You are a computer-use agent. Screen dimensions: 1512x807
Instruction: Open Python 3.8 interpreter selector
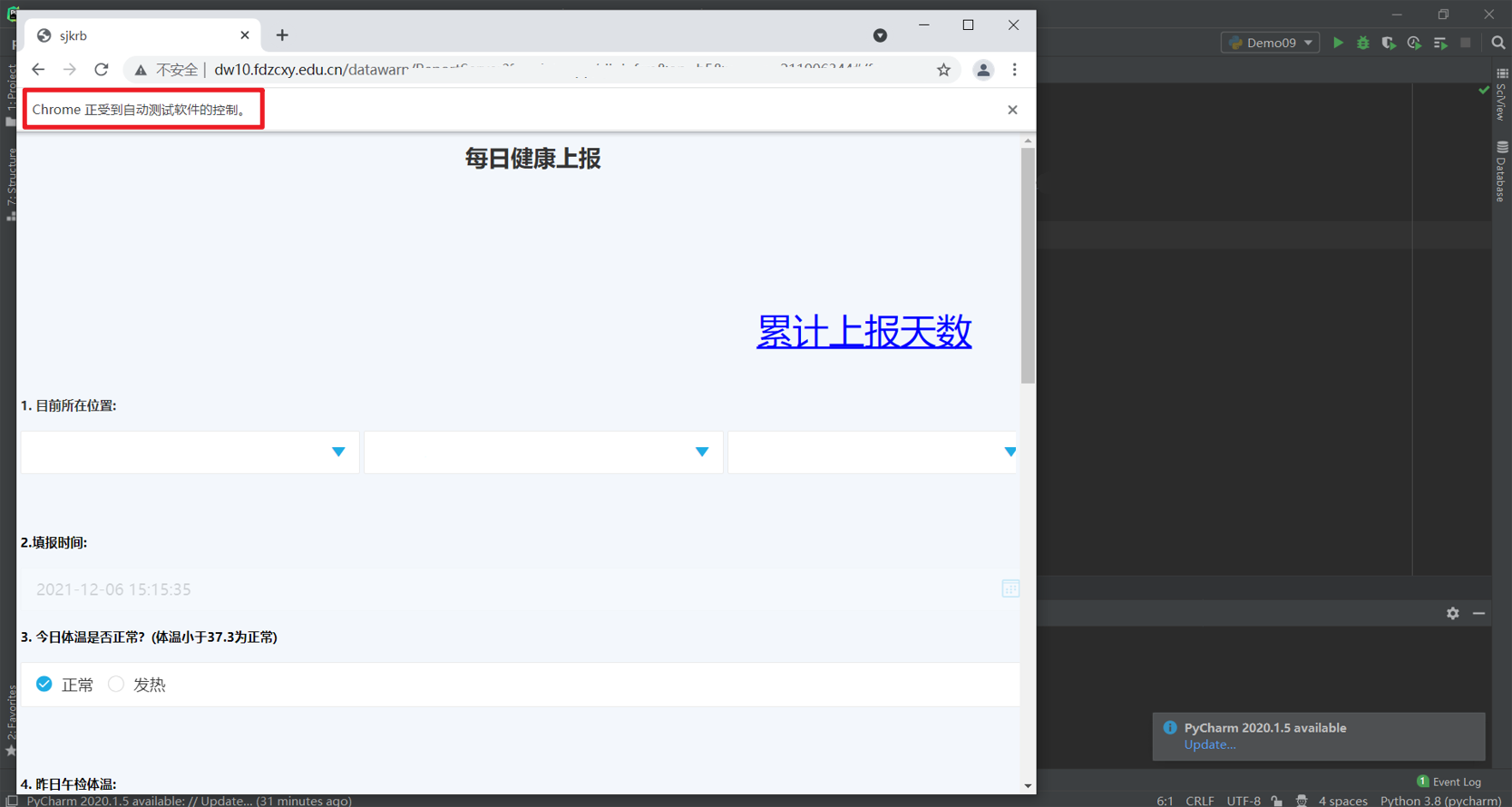point(1440,801)
